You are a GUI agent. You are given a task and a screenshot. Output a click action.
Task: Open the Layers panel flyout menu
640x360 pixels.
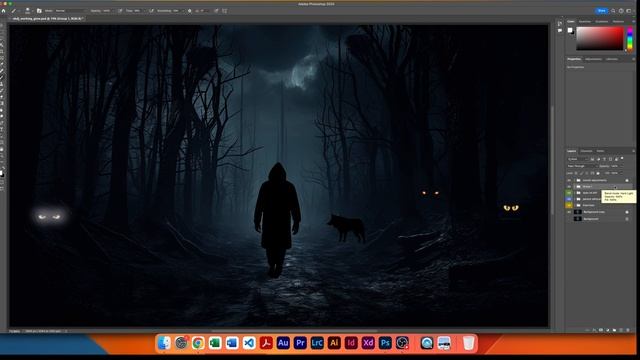pyautogui.click(x=633, y=151)
